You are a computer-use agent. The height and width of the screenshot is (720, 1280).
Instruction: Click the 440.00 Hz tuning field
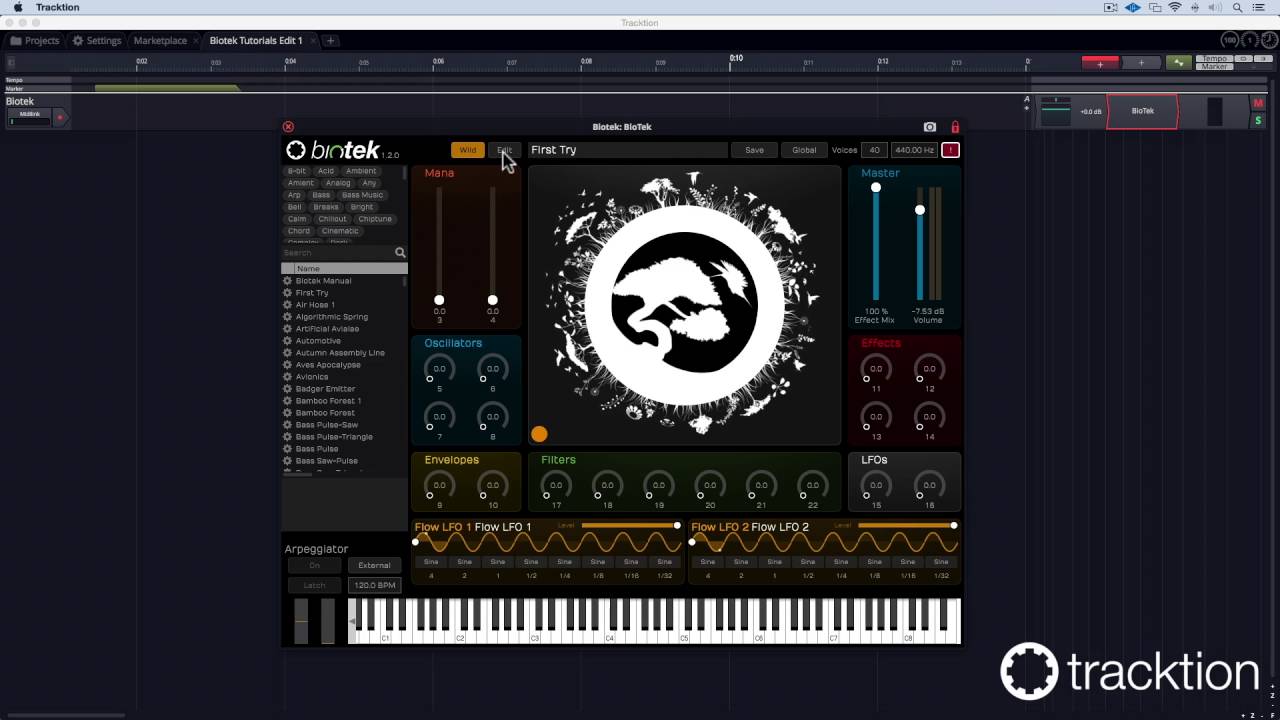[914, 150]
